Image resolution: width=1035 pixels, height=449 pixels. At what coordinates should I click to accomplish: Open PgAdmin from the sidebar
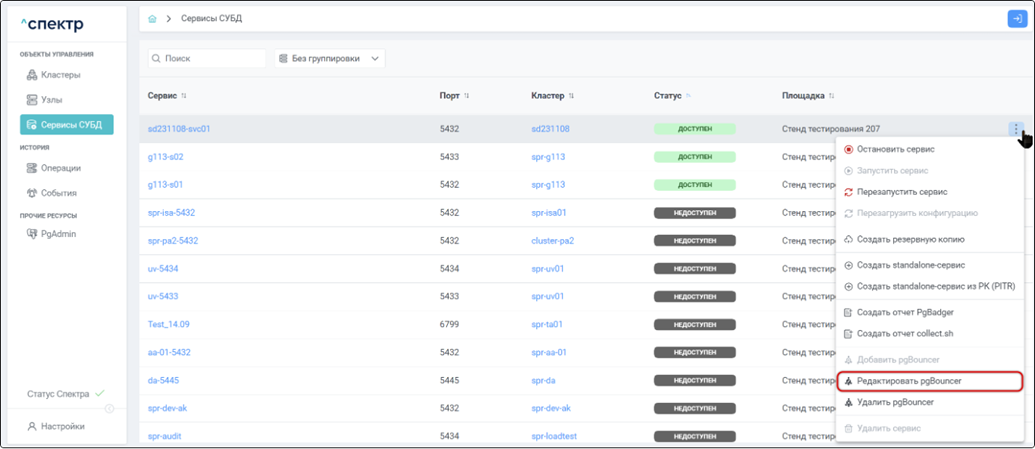click(58, 234)
